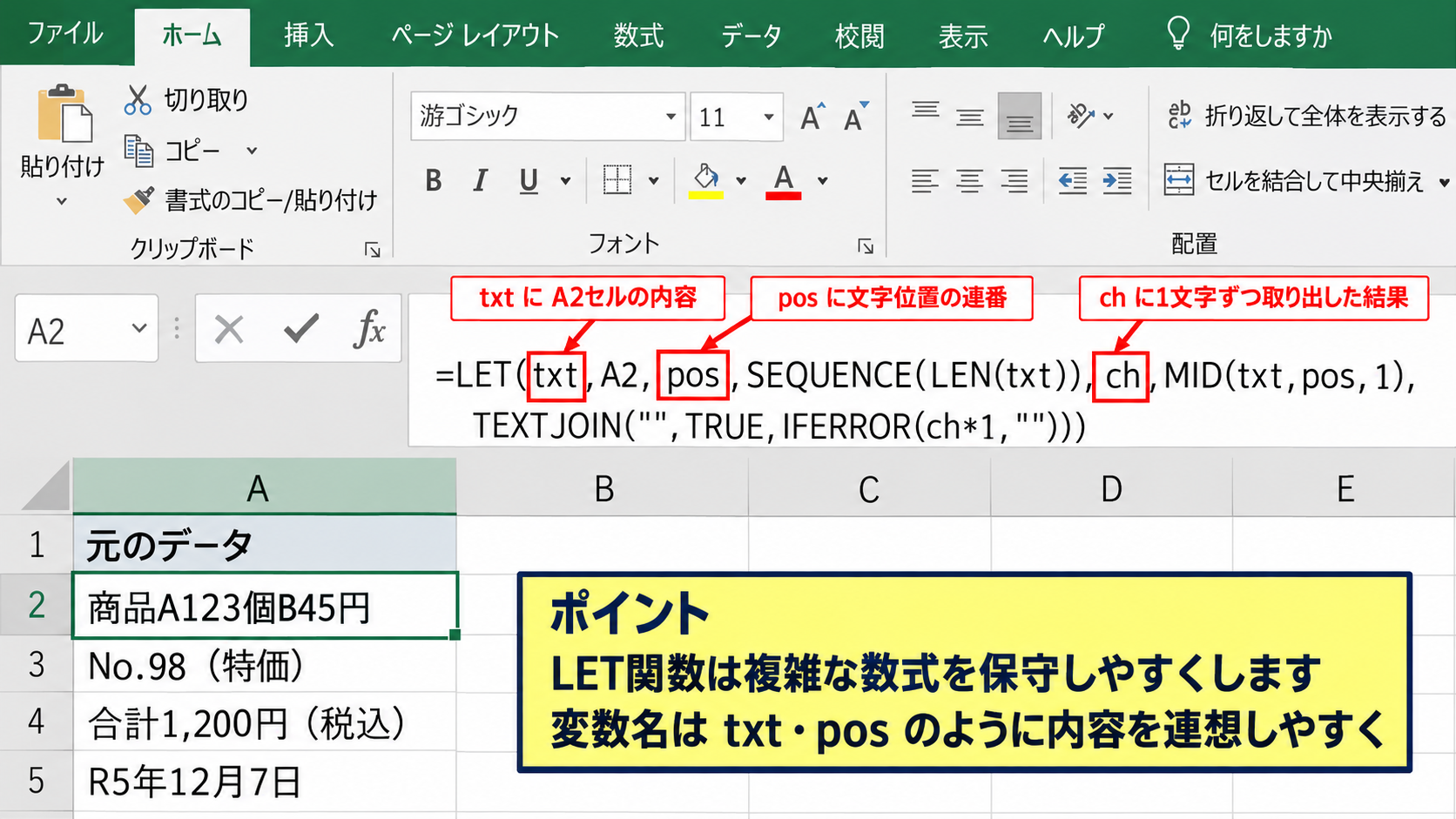Click the formula bar cancel X icon
The height and width of the screenshot is (819, 1456).
click(x=229, y=329)
